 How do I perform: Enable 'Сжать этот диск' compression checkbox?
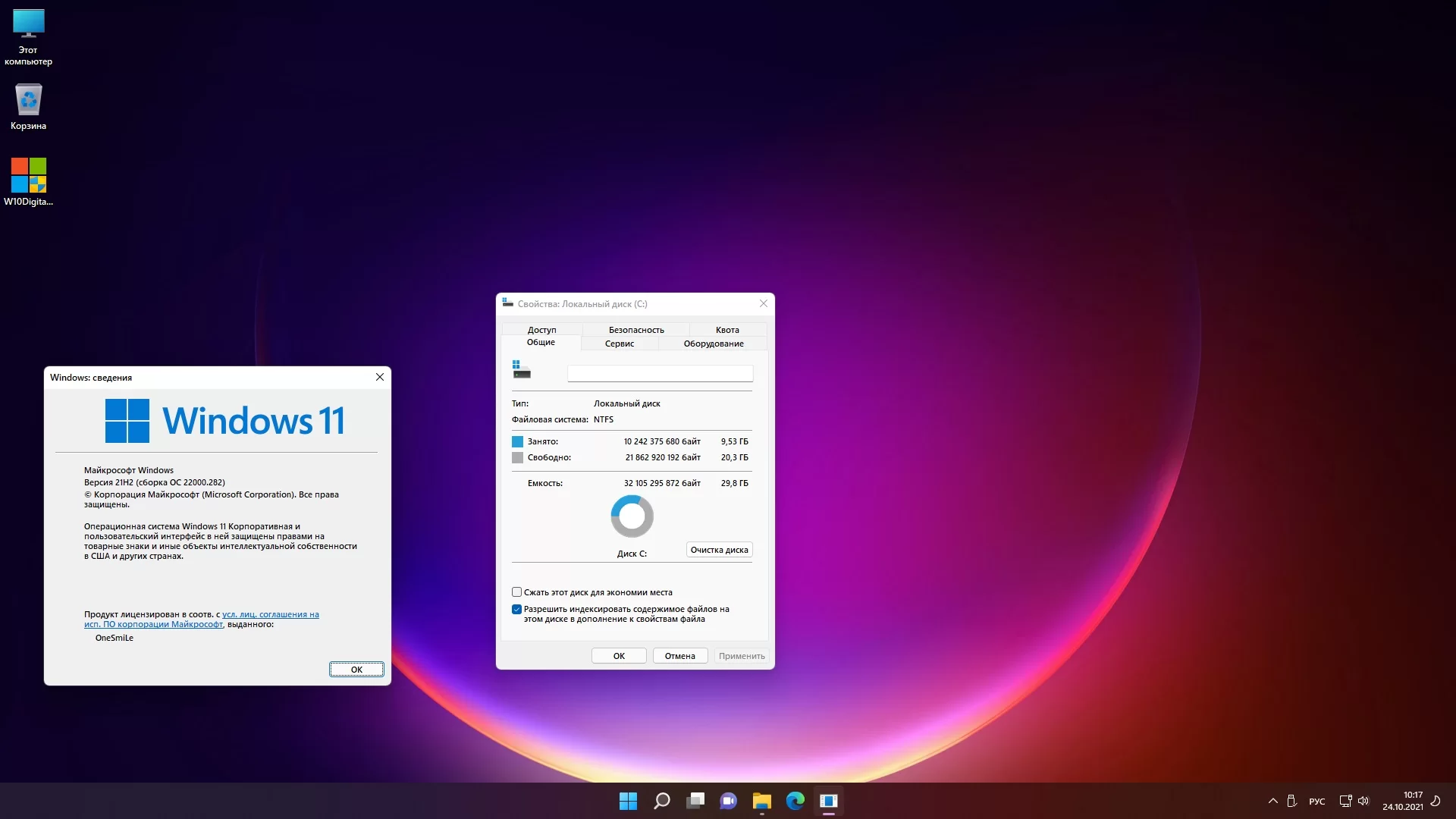click(516, 592)
